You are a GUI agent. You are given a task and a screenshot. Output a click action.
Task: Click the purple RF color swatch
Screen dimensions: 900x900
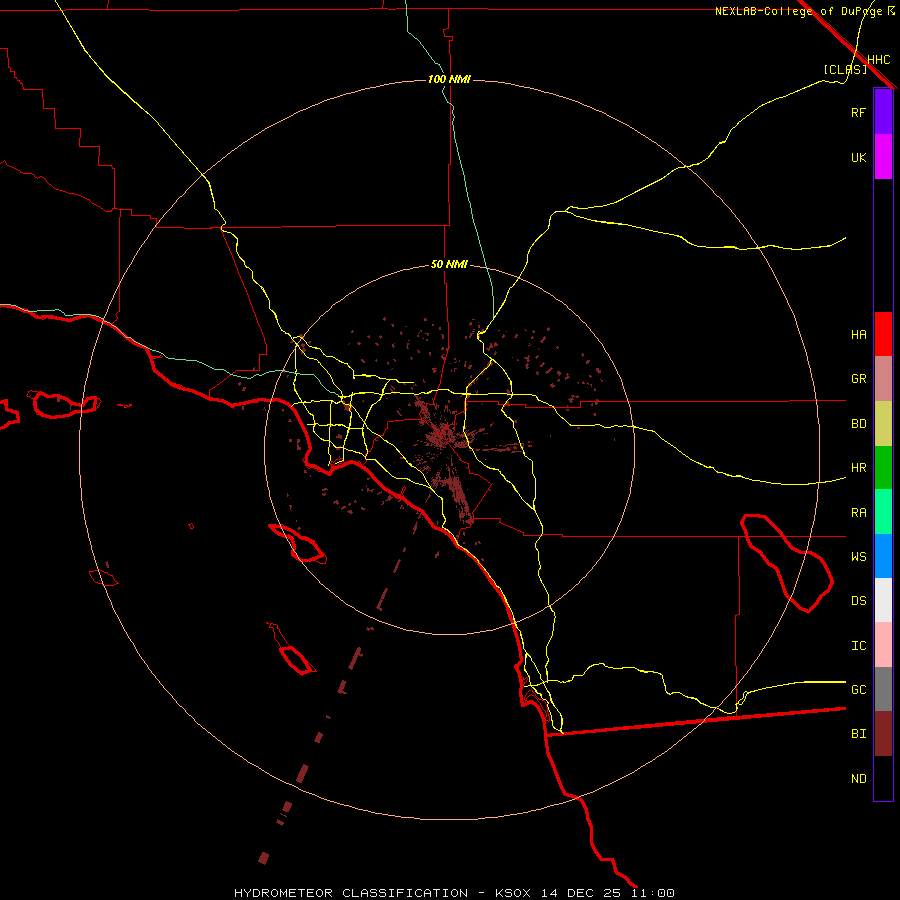[883, 112]
